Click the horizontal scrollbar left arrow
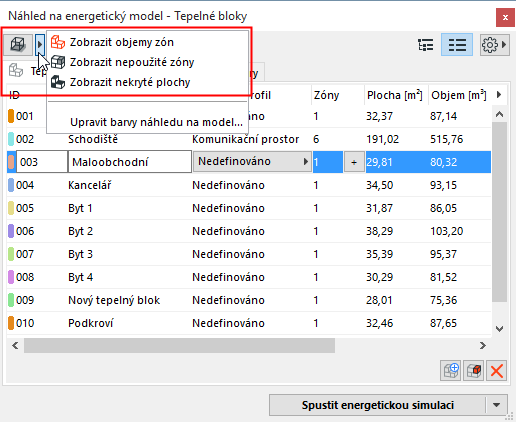The image size is (516, 422). coord(15,345)
